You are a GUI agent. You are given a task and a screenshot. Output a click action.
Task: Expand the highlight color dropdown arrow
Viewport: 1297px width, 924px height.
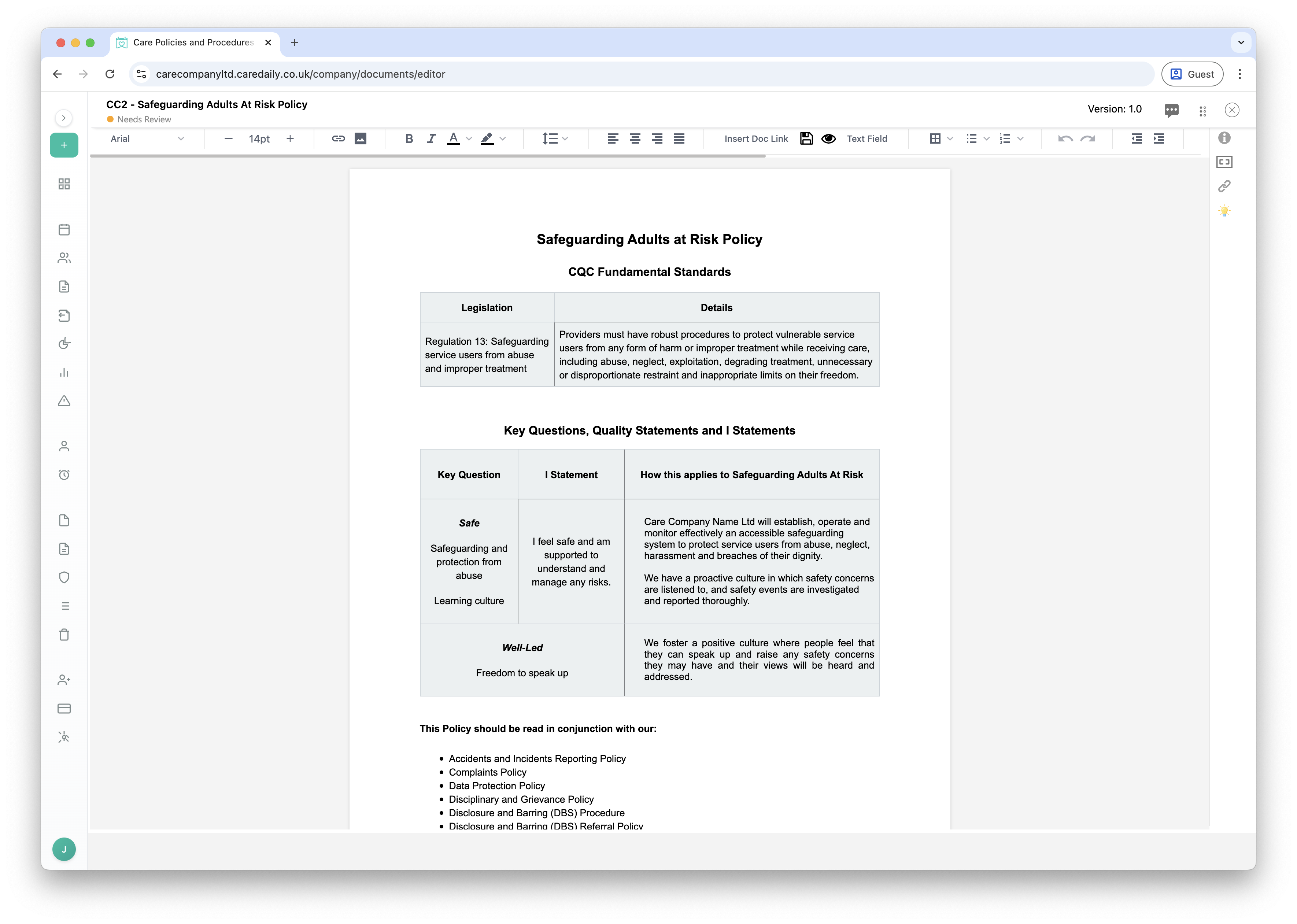coord(502,138)
